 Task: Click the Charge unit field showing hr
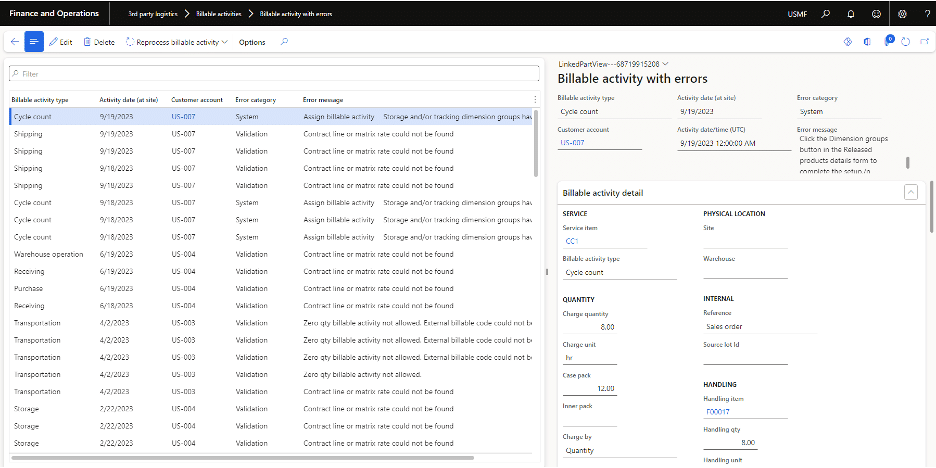pos(590,358)
